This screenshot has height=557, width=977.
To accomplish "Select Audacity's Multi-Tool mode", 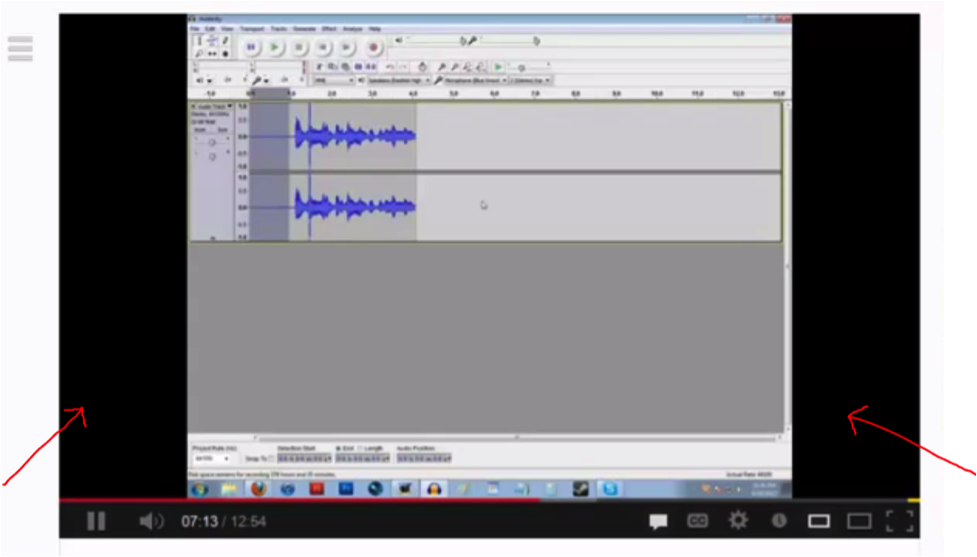I will [225, 54].
